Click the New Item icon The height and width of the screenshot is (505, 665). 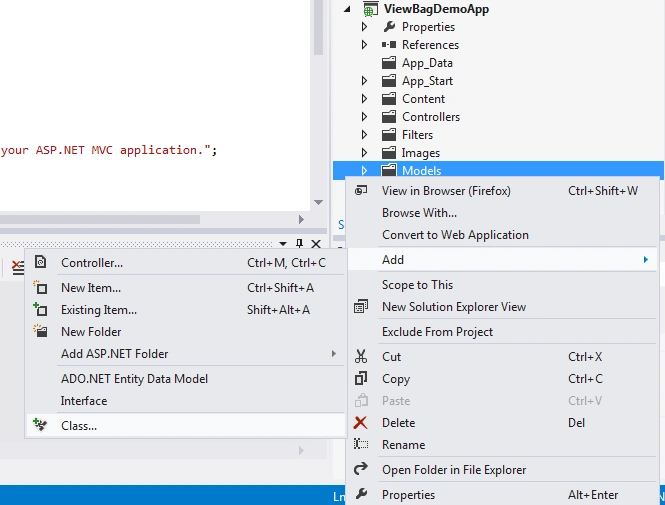tap(40, 287)
